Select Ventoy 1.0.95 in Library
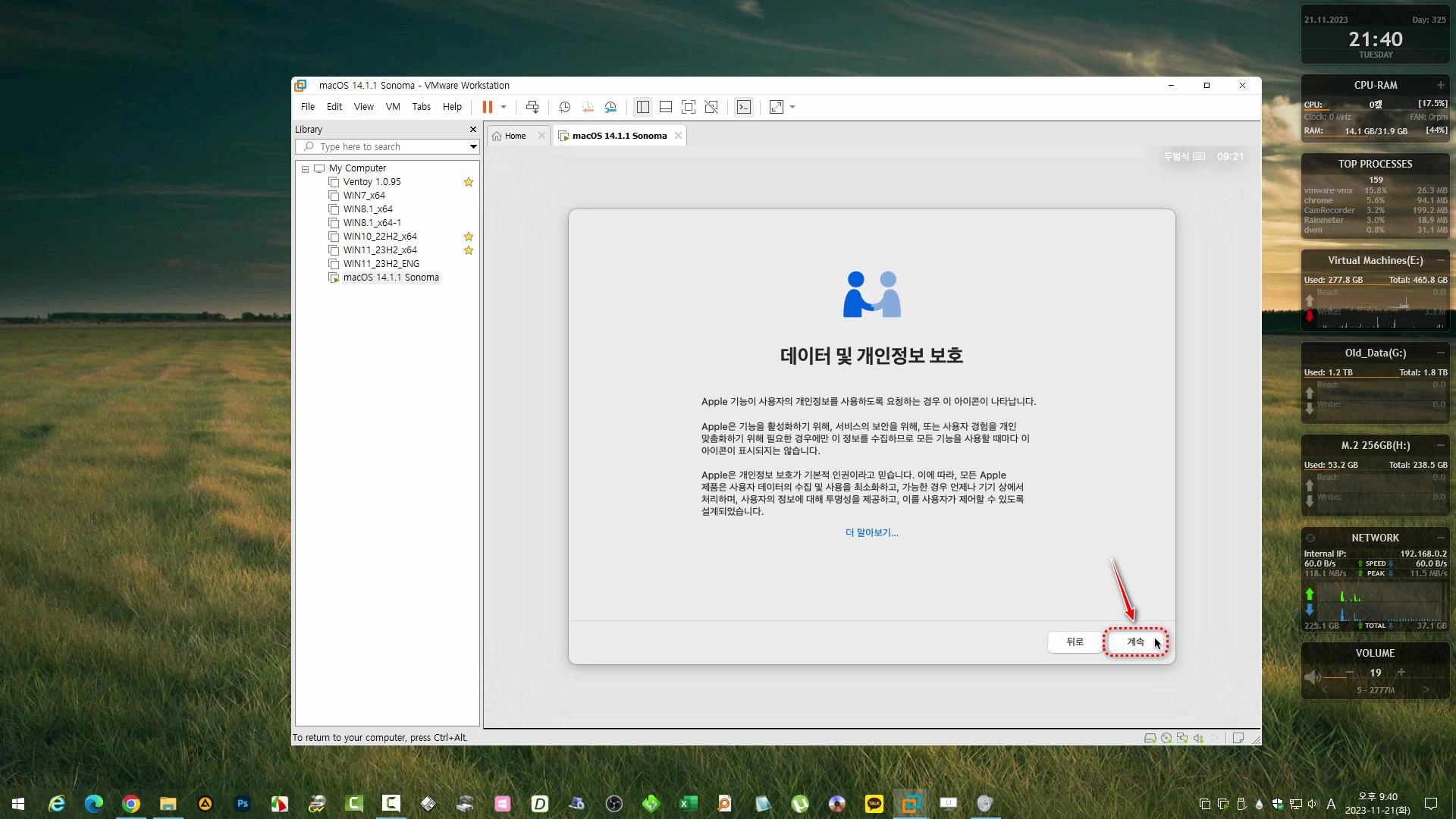 pos(372,182)
